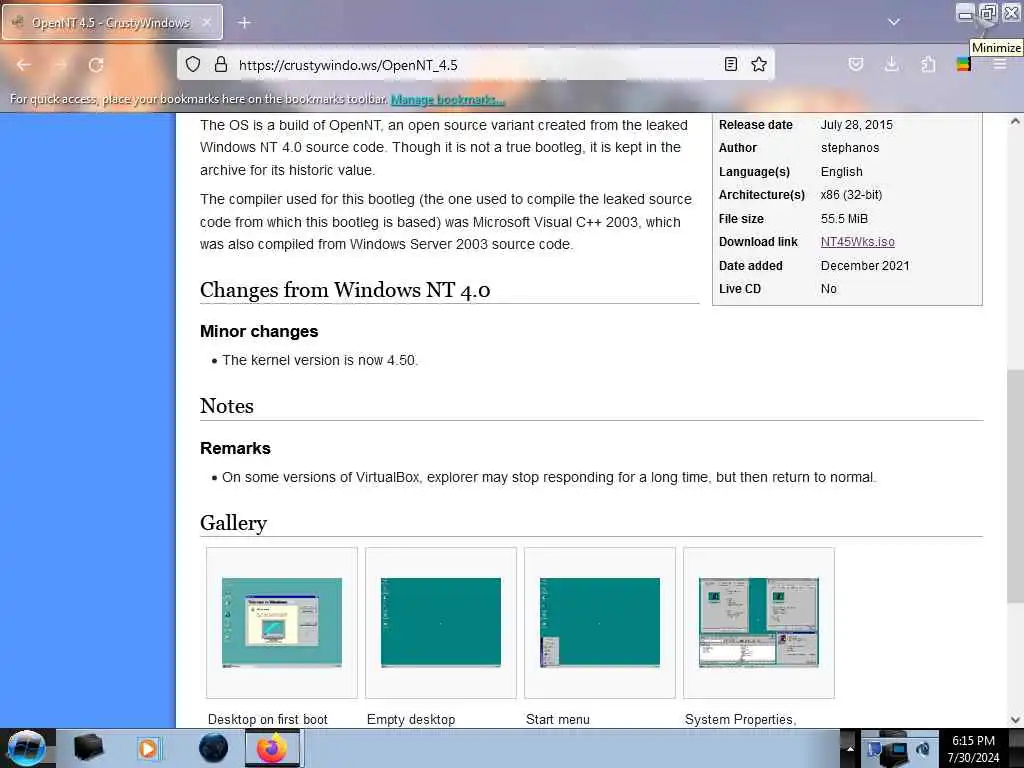Open the downloads panel
Image resolution: width=1024 pixels, height=768 pixels.
point(891,64)
